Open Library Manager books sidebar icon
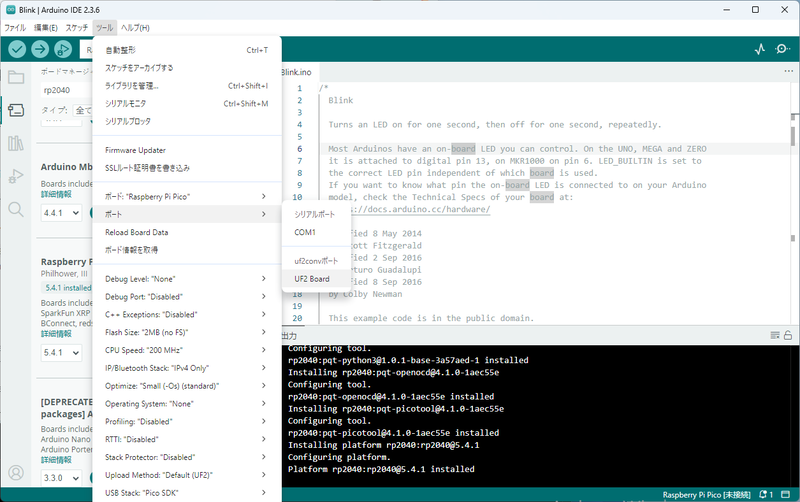 tap(16, 143)
